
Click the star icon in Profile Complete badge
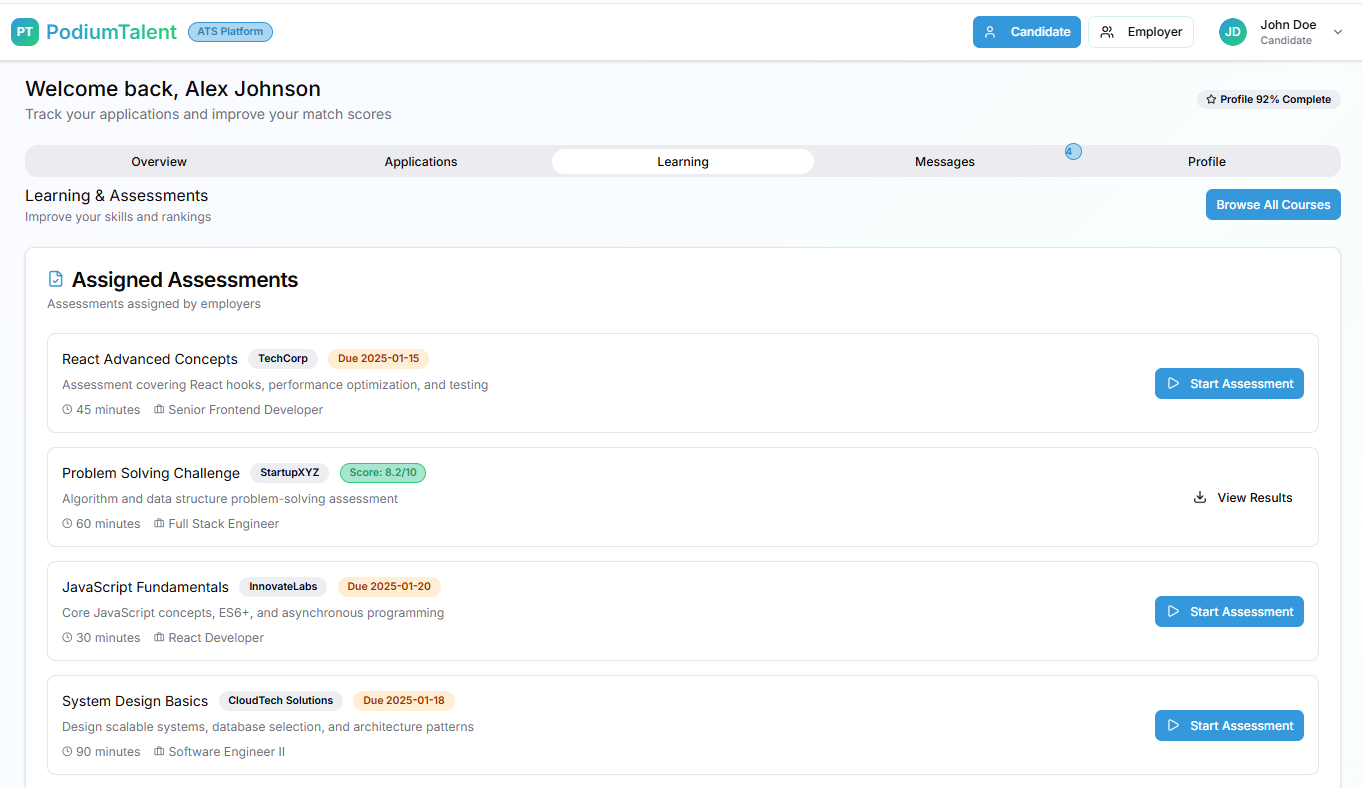pyautogui.click(x=1211, y=100)
